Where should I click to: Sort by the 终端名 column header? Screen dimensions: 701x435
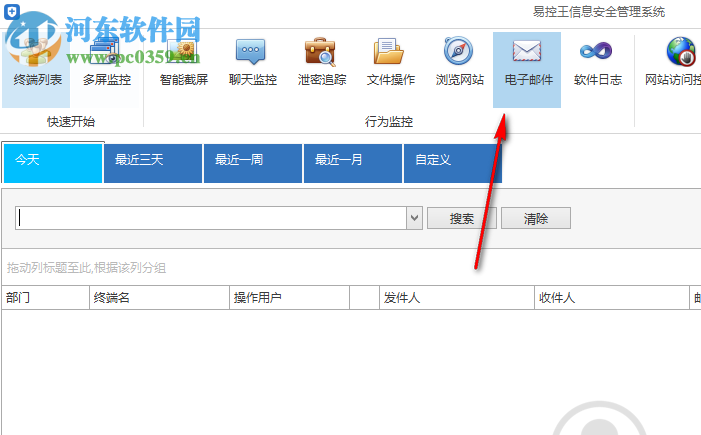pos(159,297)
